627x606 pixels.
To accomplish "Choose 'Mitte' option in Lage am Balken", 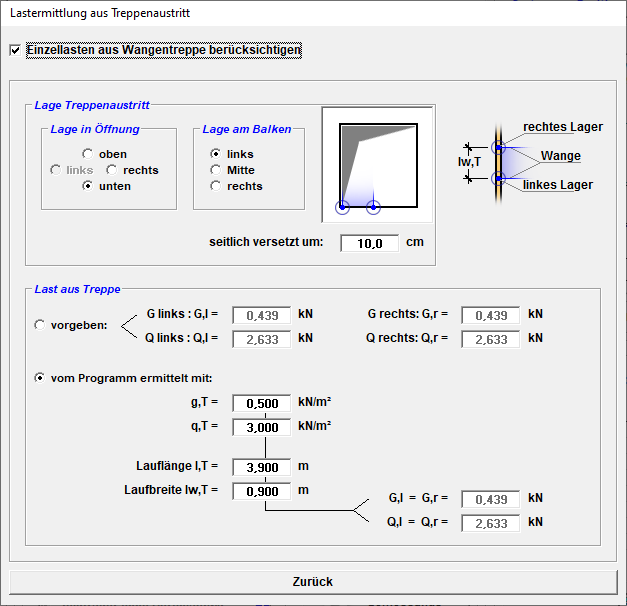I will [x=216, y=170].
